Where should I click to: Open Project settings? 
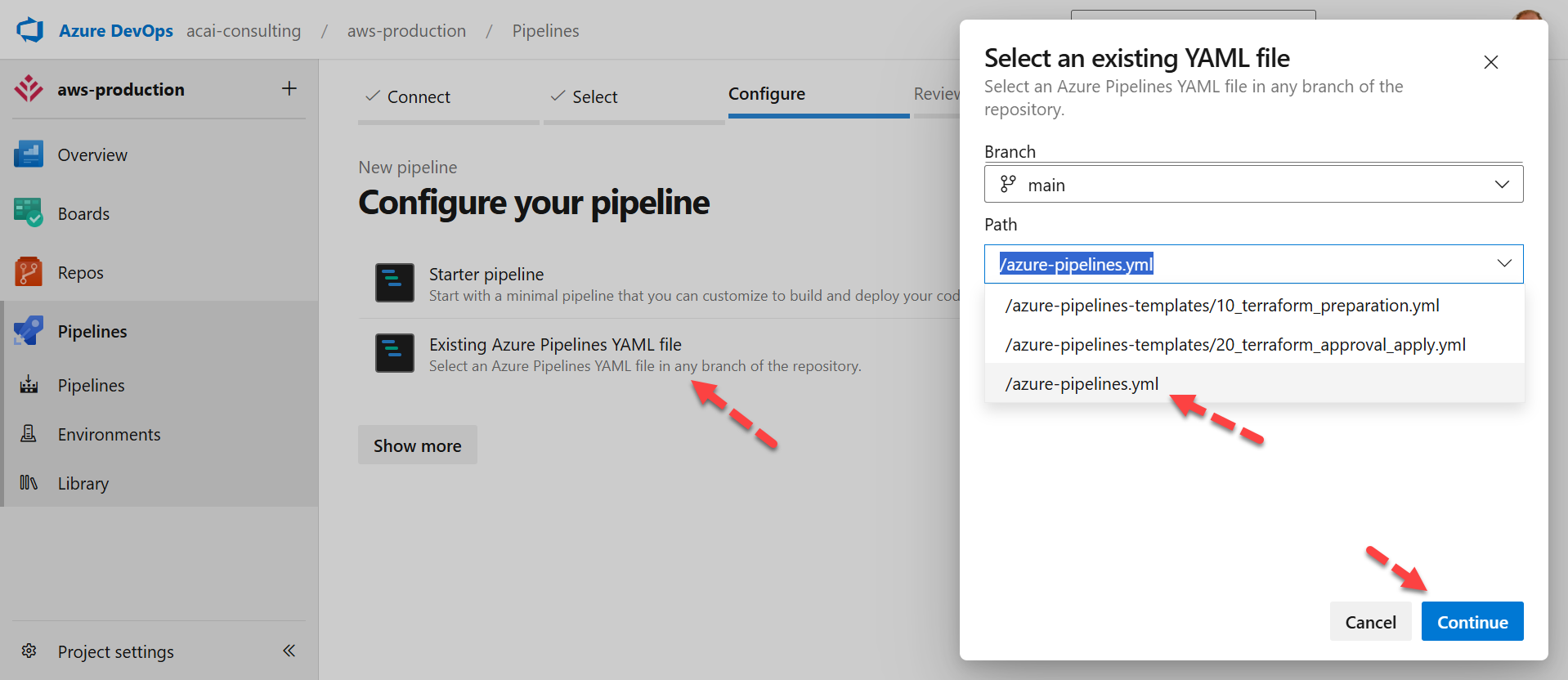115,652
